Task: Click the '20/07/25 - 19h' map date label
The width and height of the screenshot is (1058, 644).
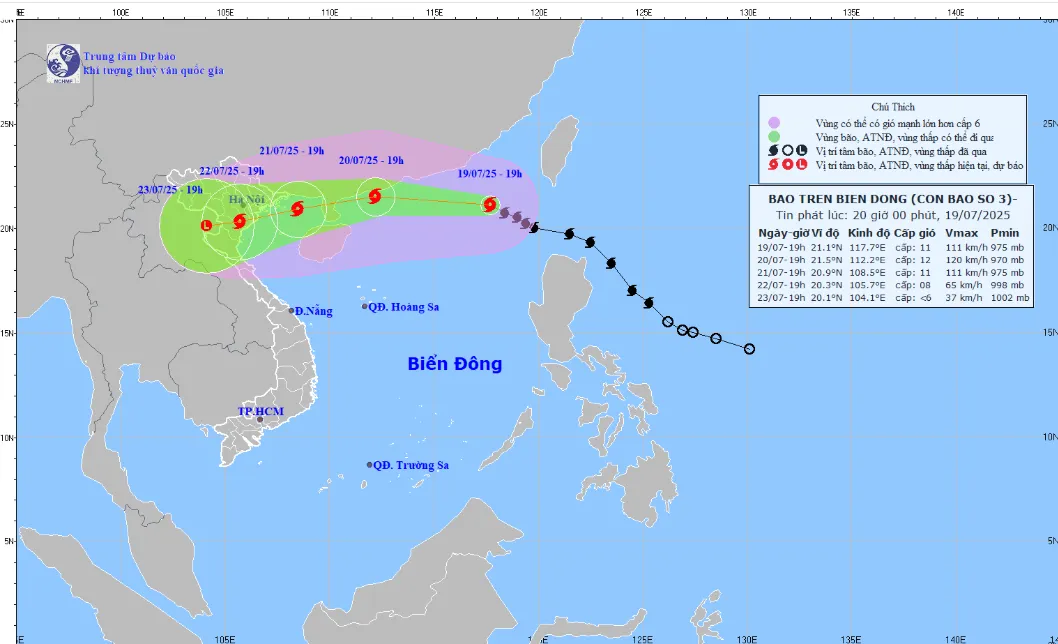Action: [371, 161]
